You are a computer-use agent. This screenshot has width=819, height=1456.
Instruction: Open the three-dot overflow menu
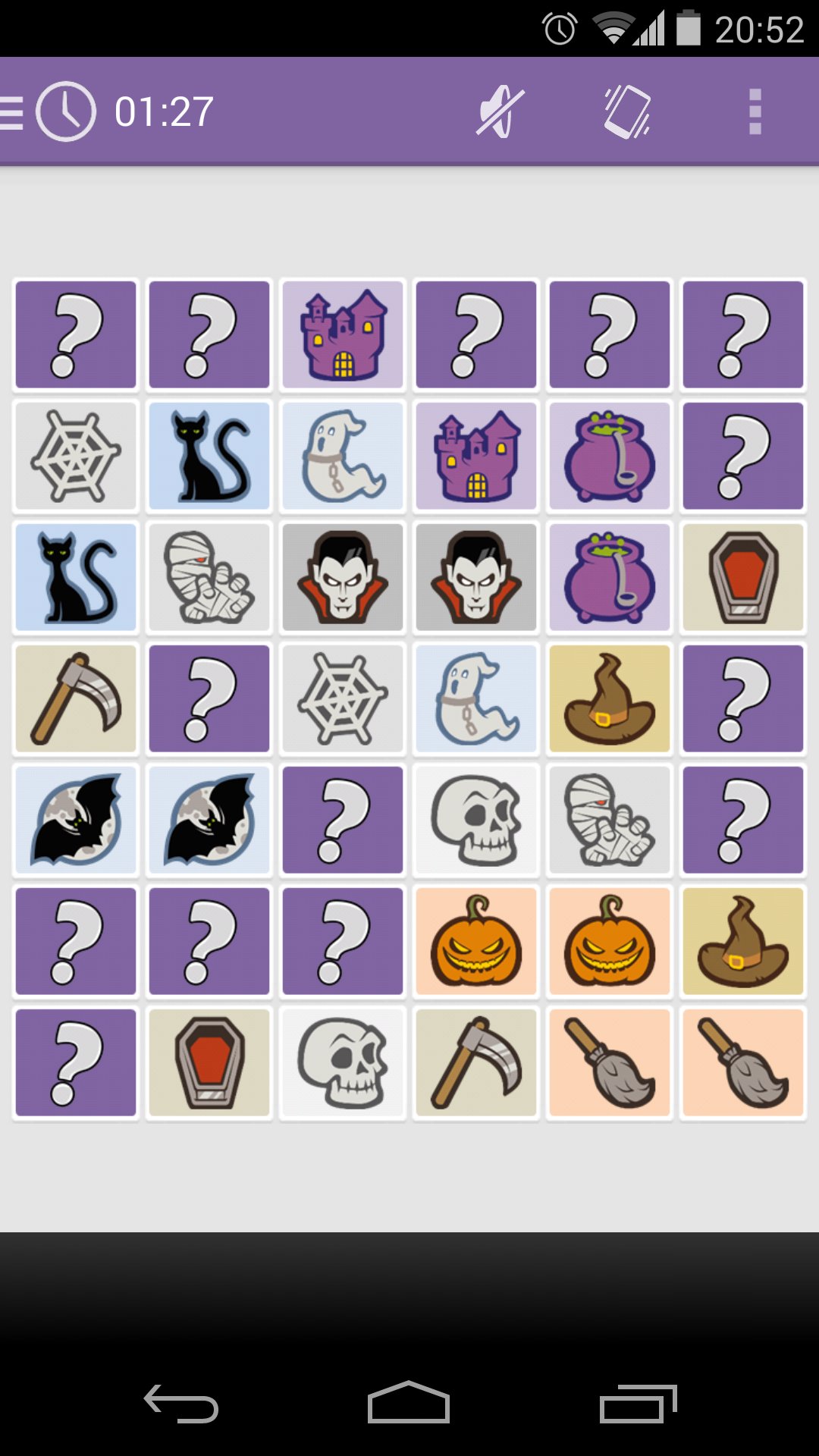click(x=755, y=111)
